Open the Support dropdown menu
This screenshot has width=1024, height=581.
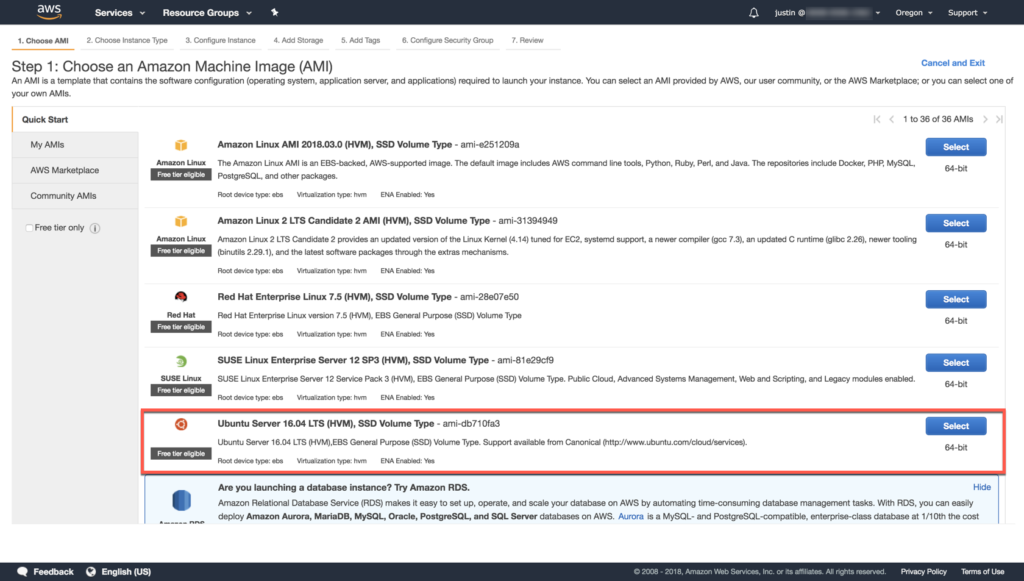(x=967, y=12)
